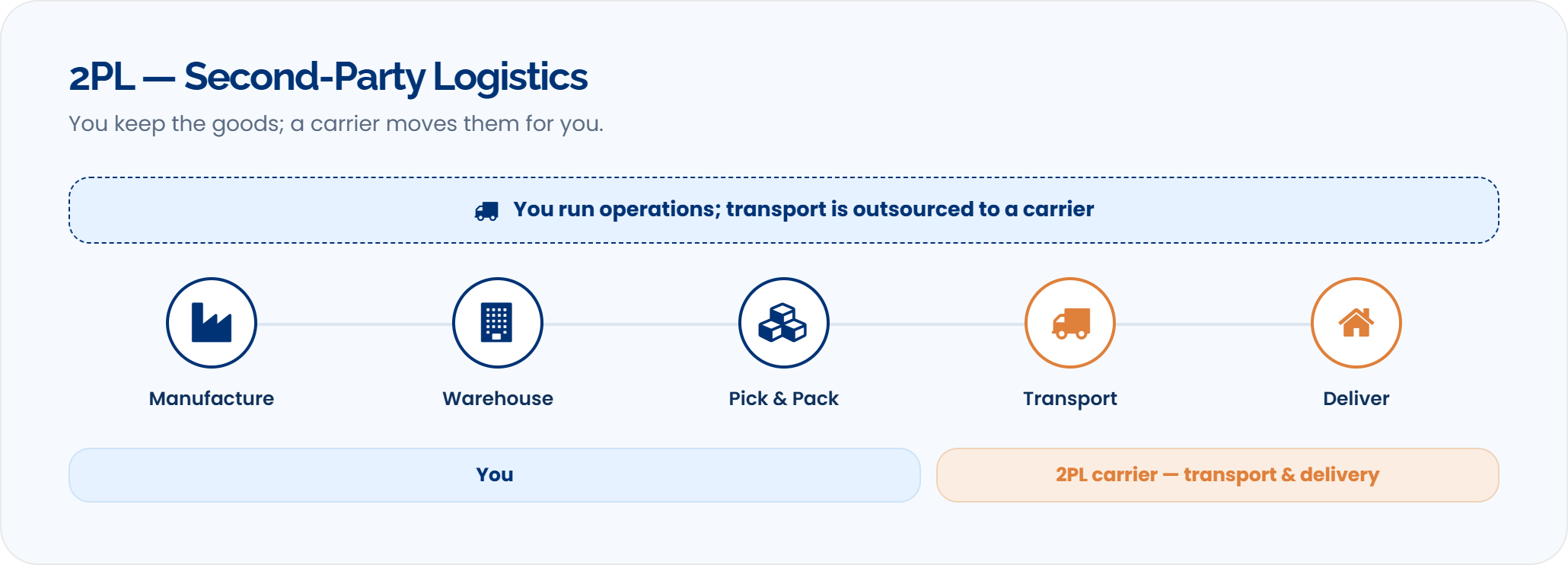The width and height of the screenshot is (1568, 565).
Task: Select the Transport label text
Action: (x=1070, y=399)
